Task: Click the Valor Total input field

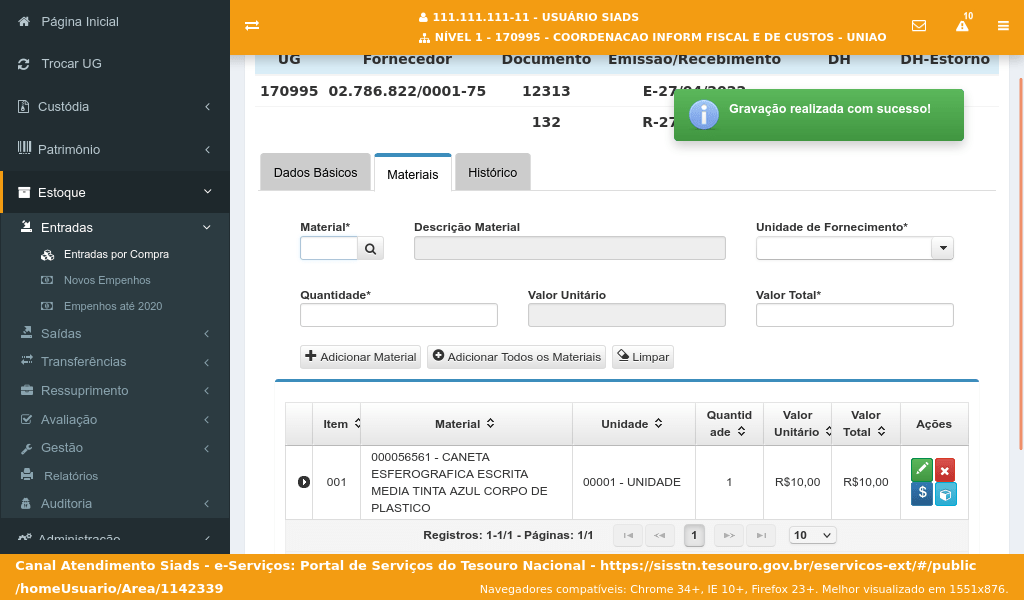Action: (x=855, y=315)
